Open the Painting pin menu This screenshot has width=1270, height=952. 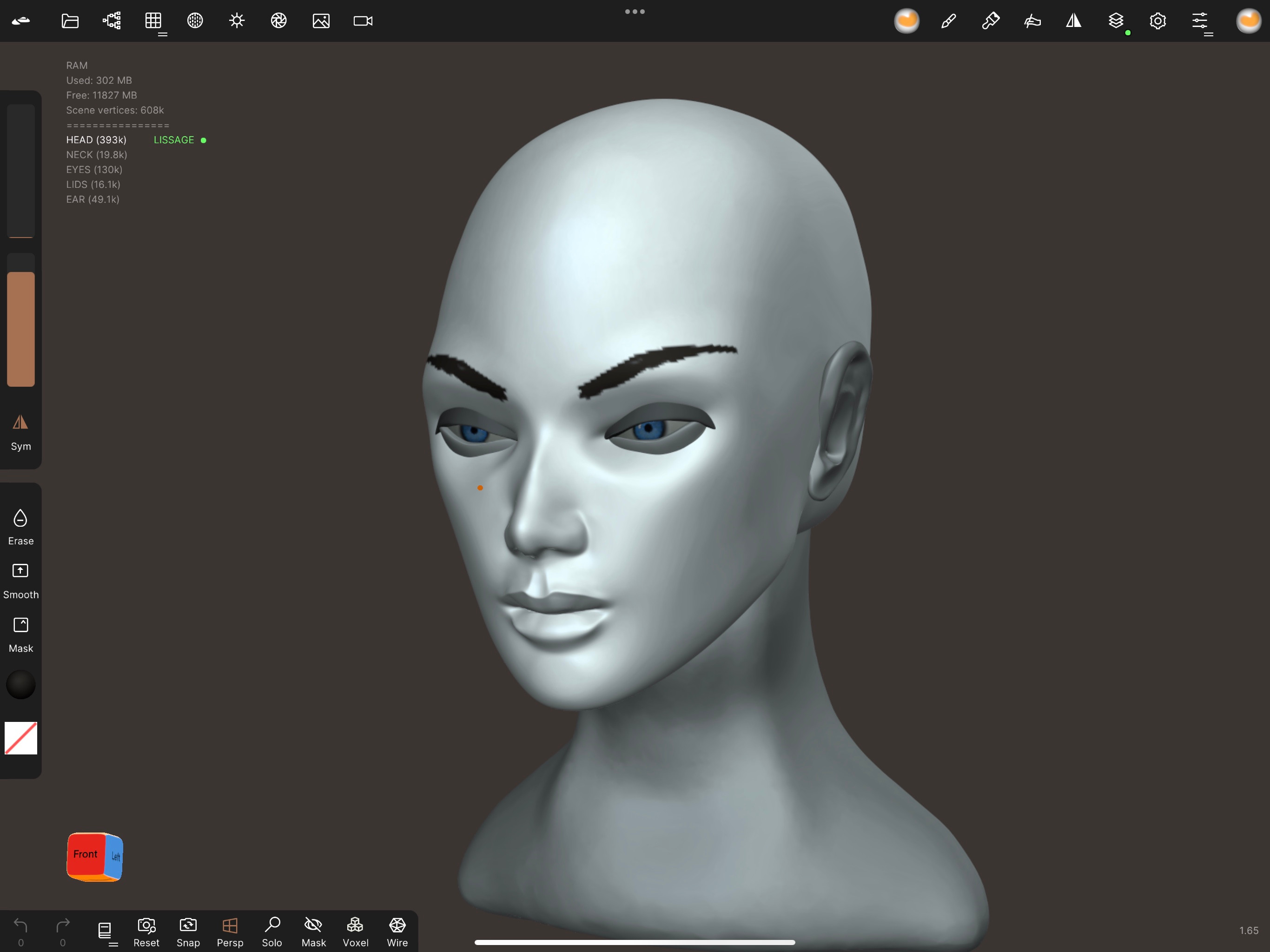(x=991, y=21)
